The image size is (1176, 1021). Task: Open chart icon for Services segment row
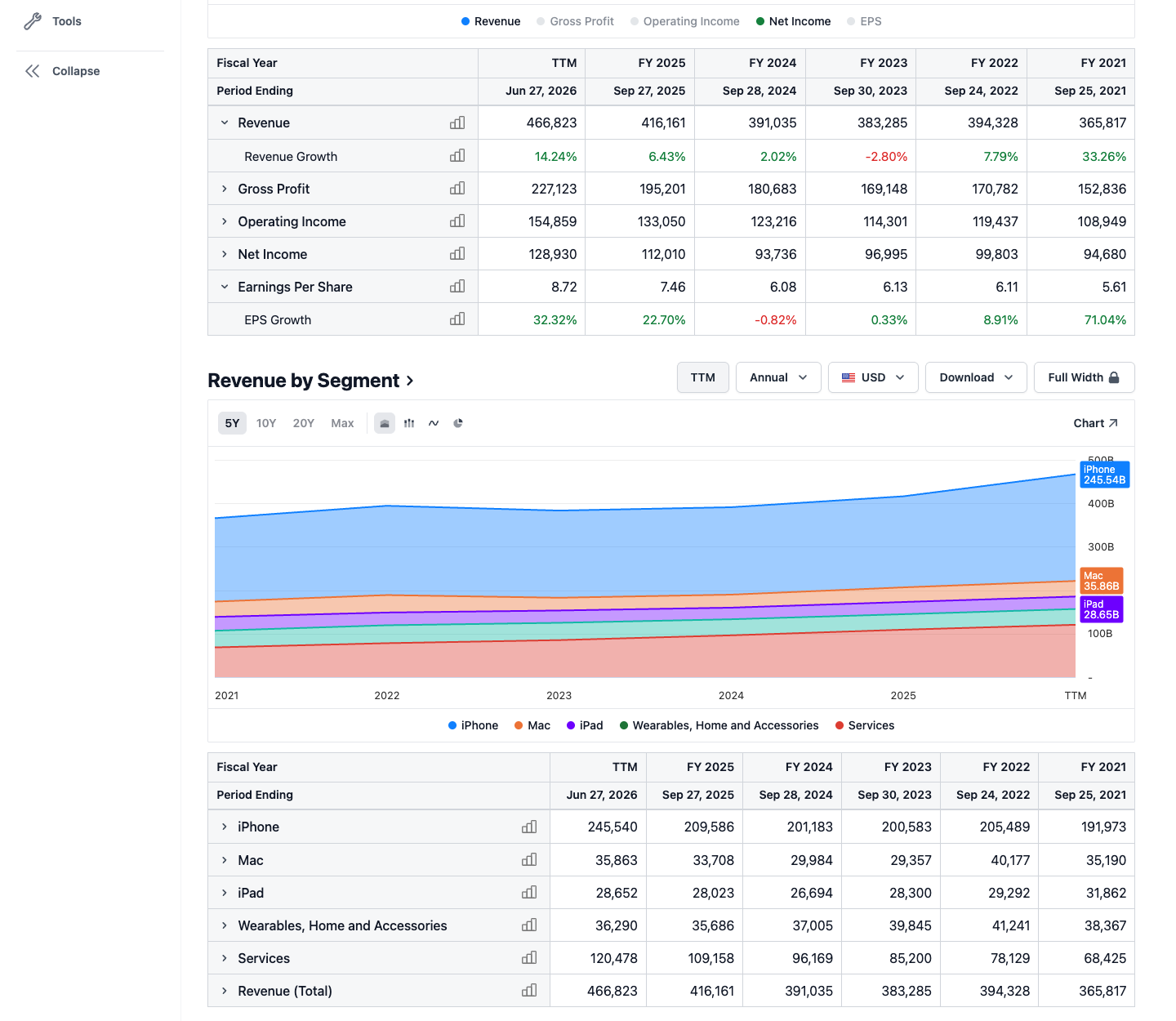[x=529, y=957]
